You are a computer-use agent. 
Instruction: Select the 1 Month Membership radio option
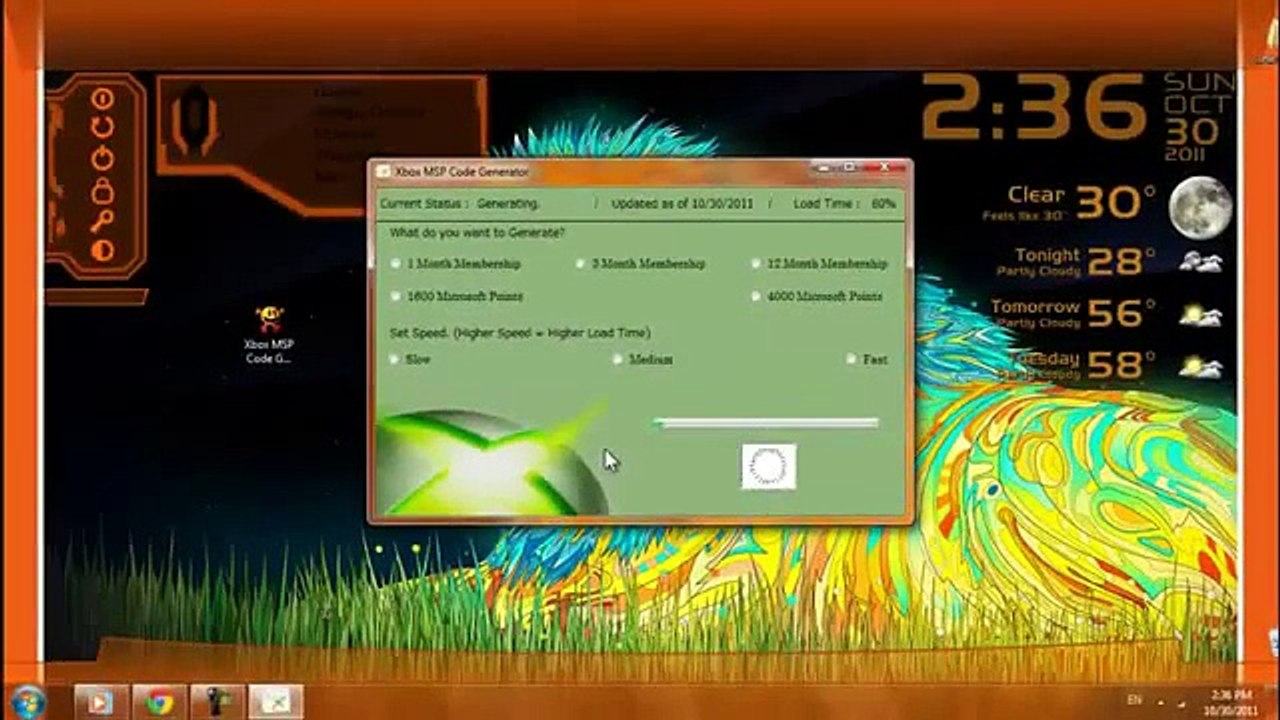click(x=457, y=264)
